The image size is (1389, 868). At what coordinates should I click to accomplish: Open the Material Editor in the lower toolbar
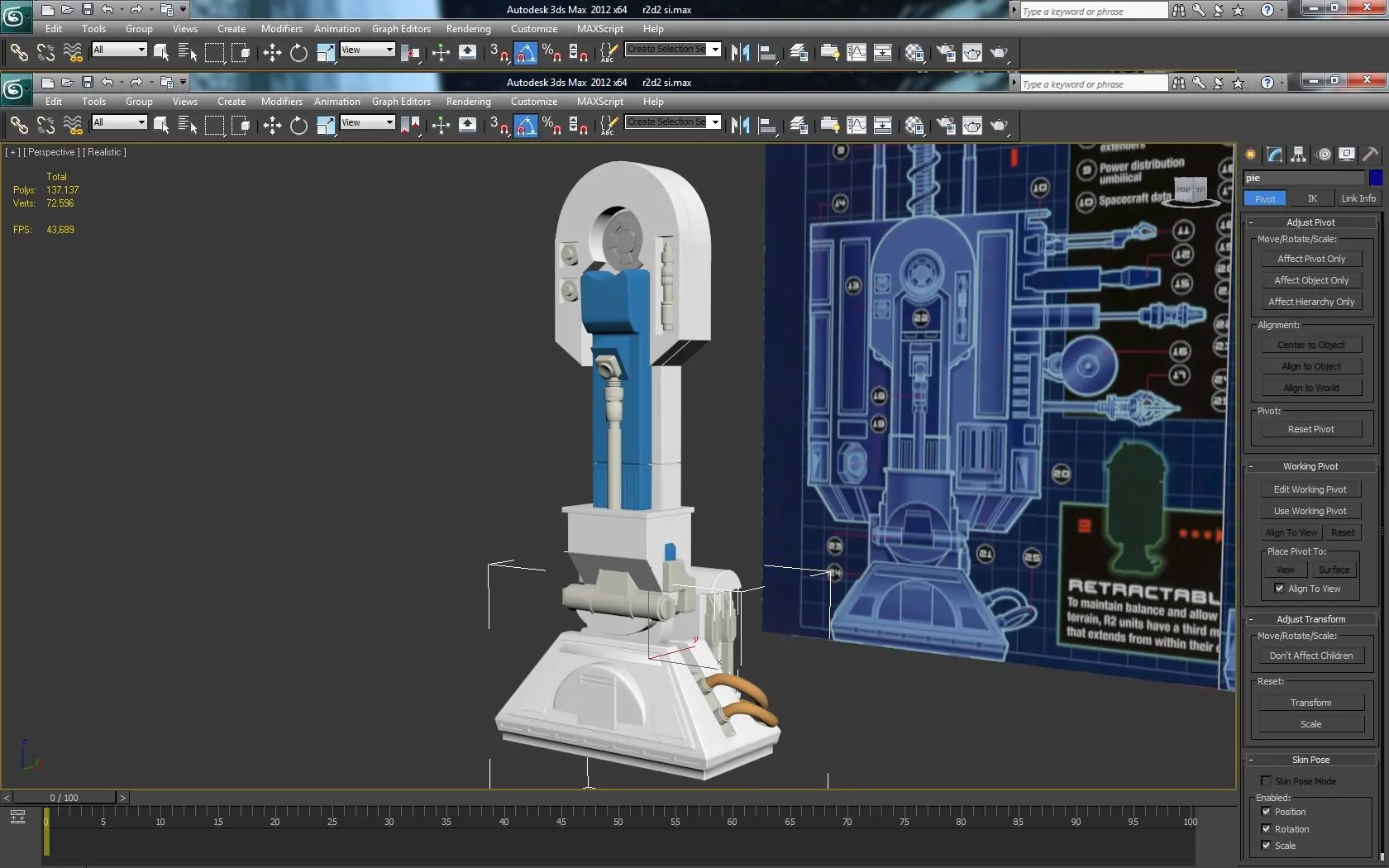coord(914,126)
